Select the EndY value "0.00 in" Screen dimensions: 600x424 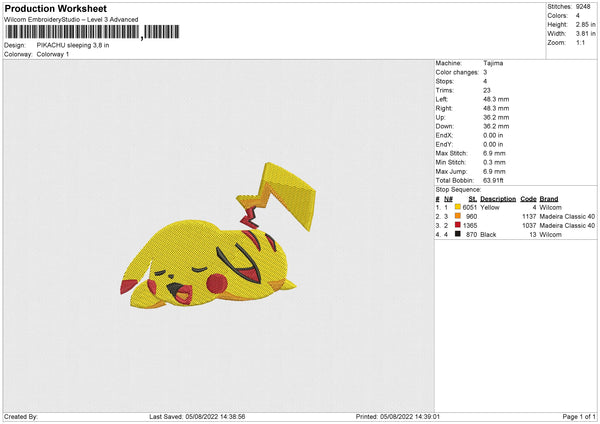[x=493, y=144]
